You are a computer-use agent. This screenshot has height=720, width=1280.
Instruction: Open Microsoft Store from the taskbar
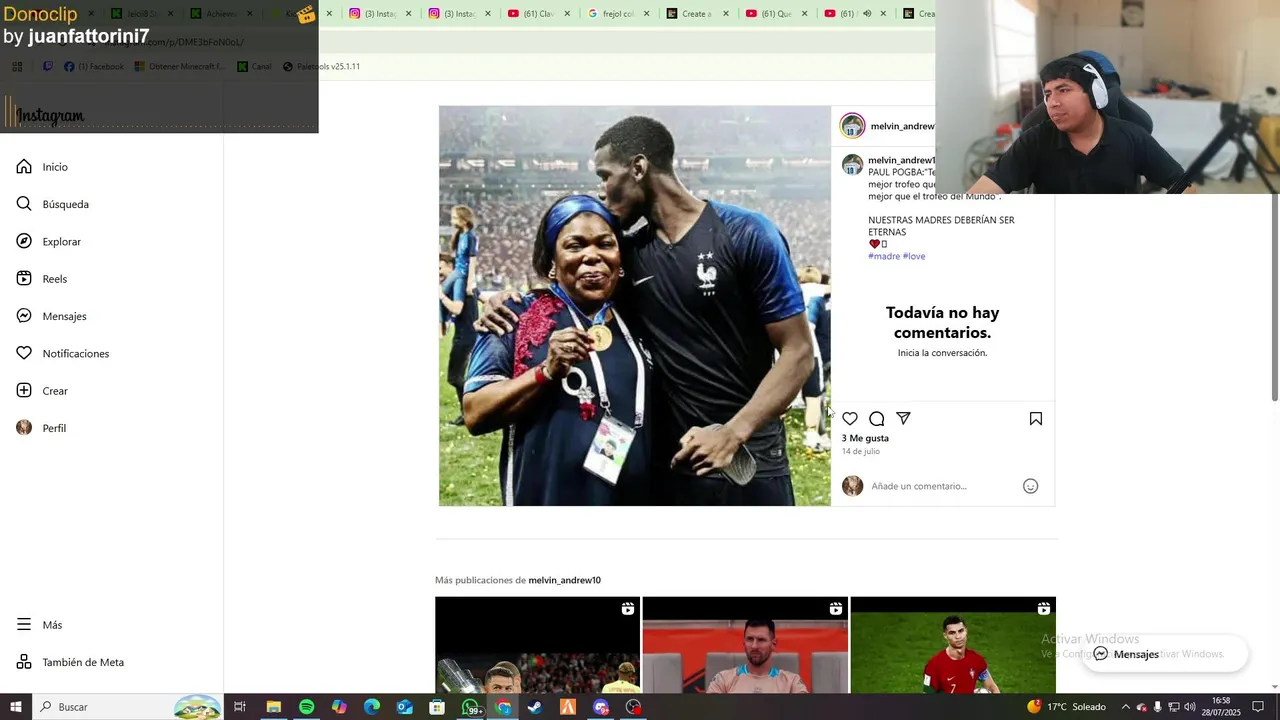pos(437,707)
